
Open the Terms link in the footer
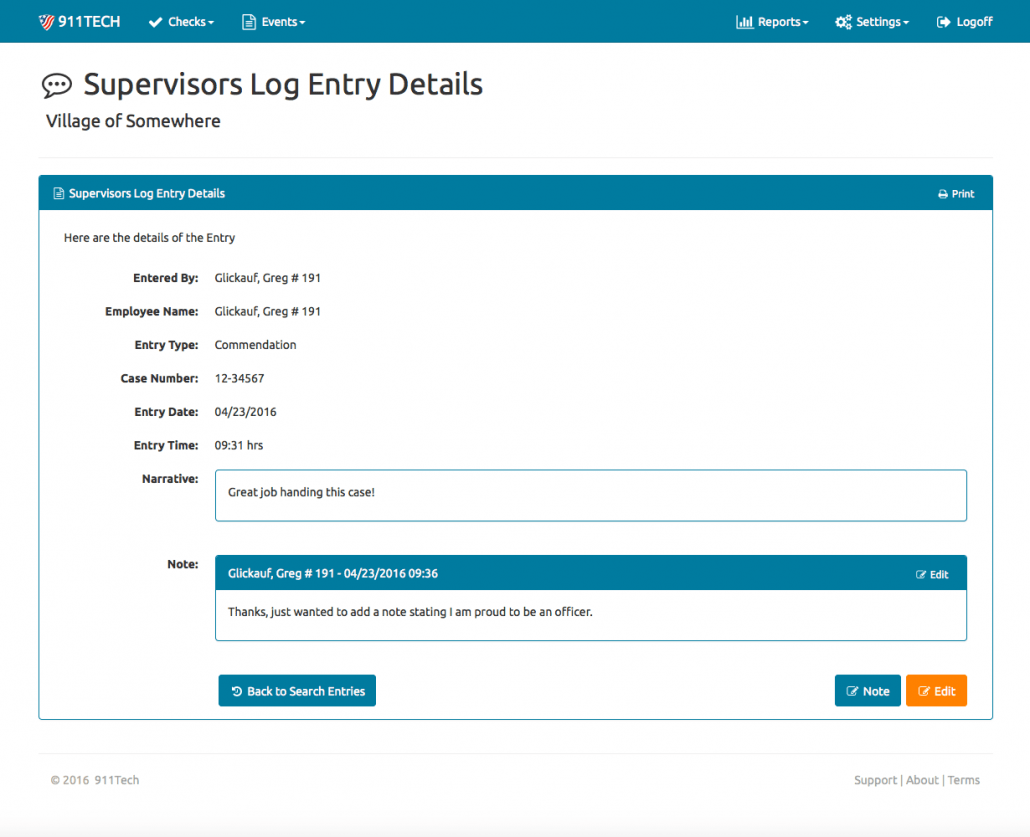click(x=963, y=780)
